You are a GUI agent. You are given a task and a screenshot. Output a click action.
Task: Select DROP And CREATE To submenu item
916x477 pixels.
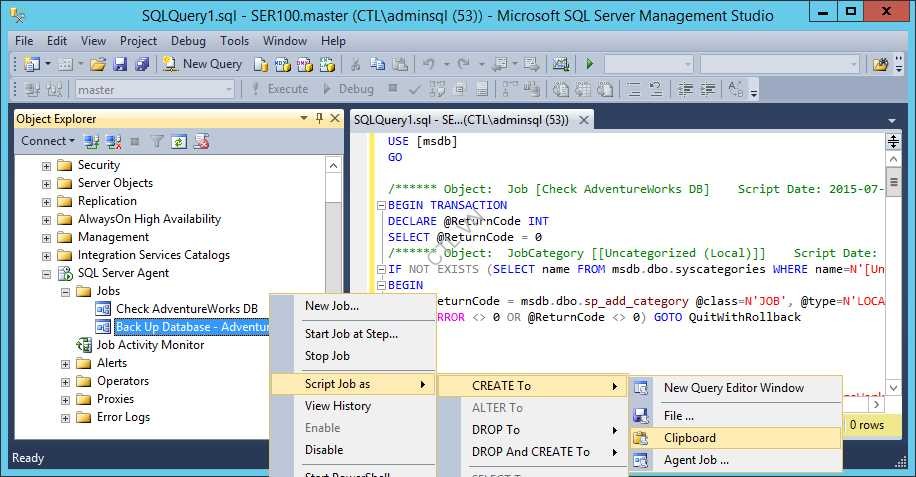click(x=531, y=452)
